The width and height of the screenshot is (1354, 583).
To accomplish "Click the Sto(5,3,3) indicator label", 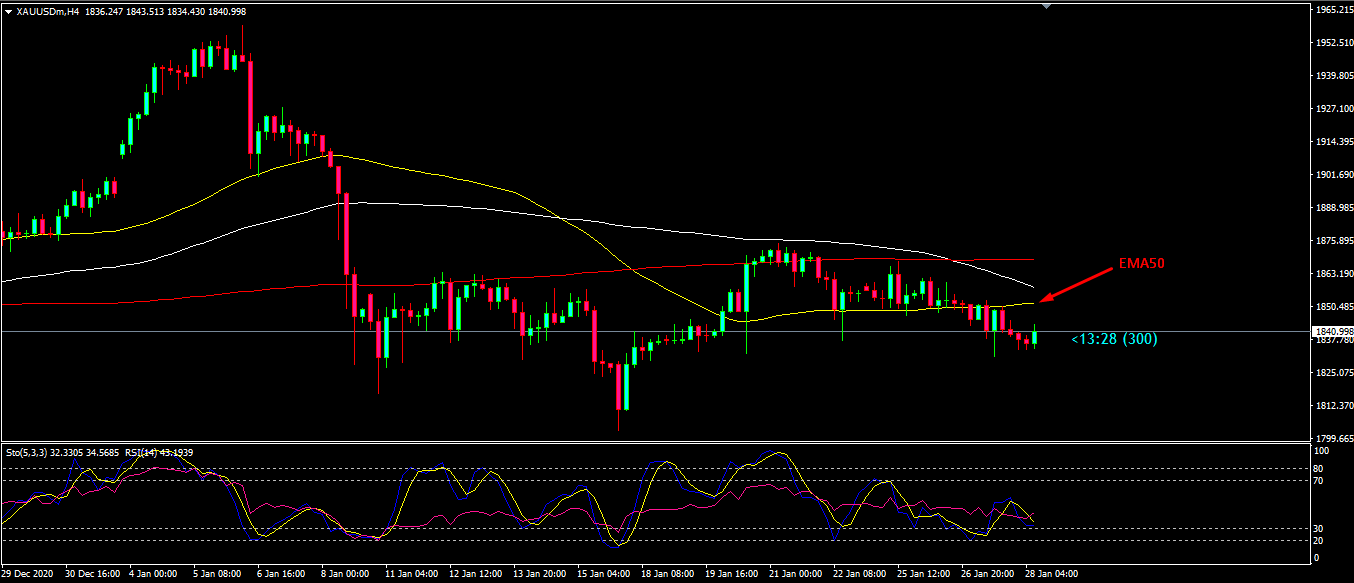I will pyautogui.click(x=31, y=453).
